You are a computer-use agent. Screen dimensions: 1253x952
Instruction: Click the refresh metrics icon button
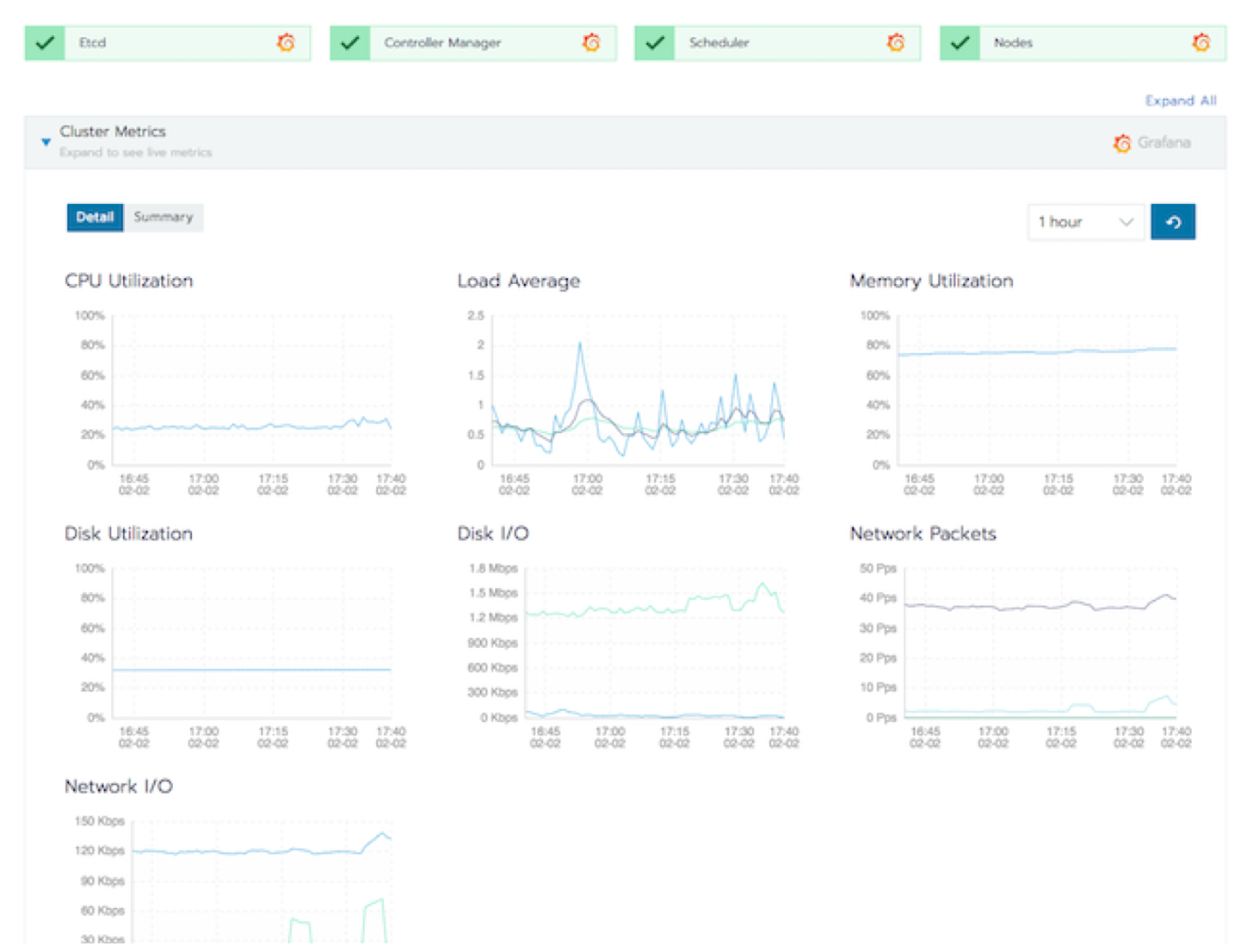[x=1173, y=222]
